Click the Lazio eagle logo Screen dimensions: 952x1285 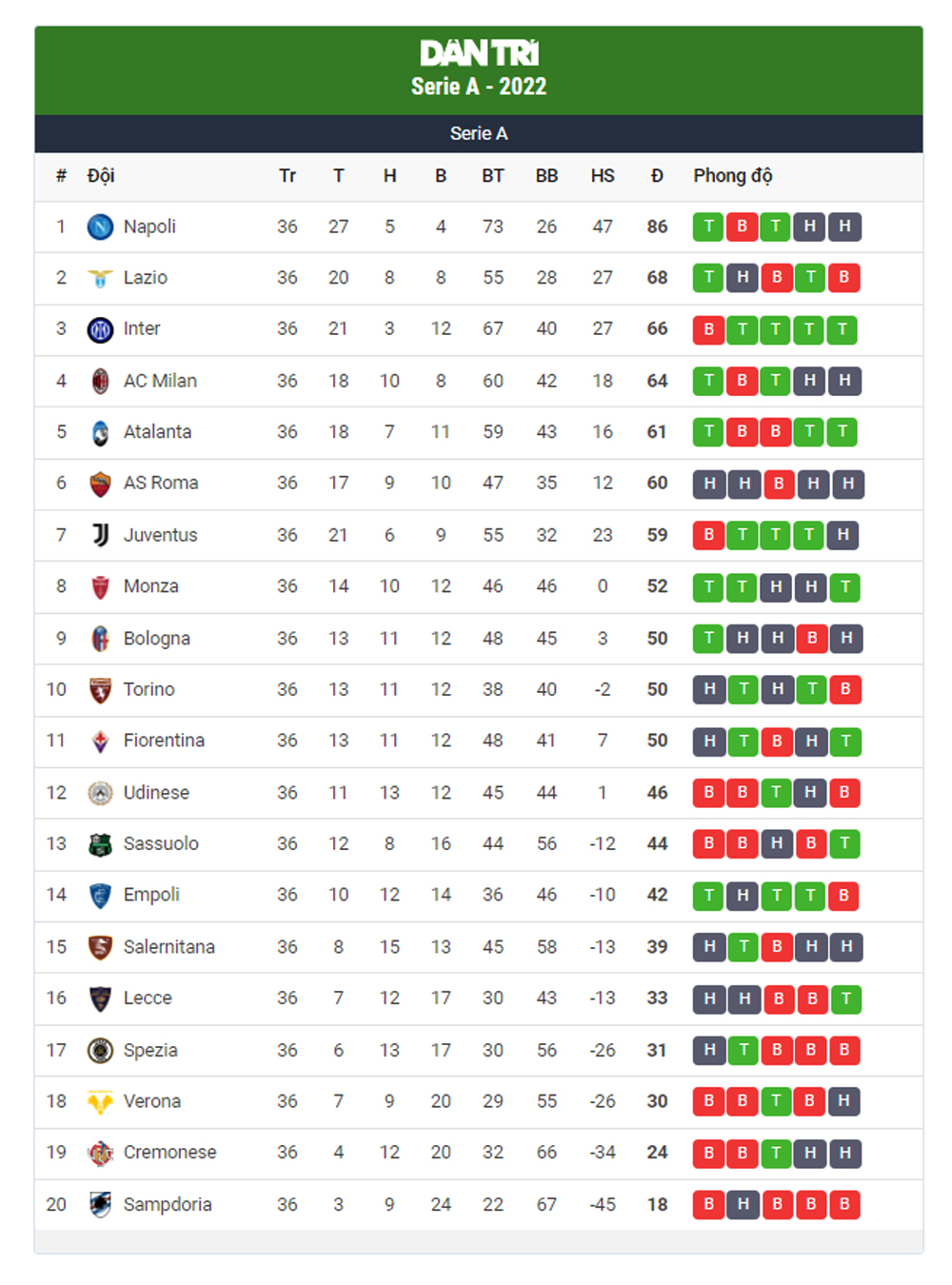[100, 278]
